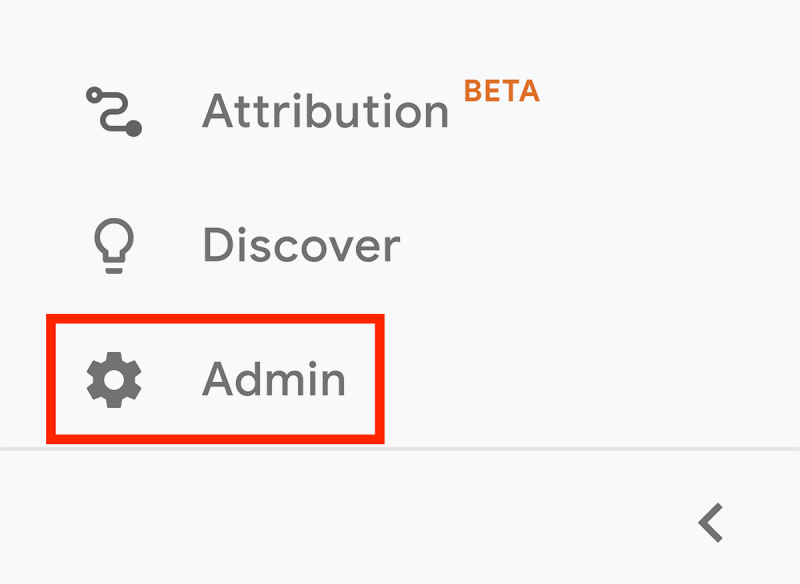Screen dimensions: 800x584
Task: Click the orange BETA badge
Action: tap(501, 92)
